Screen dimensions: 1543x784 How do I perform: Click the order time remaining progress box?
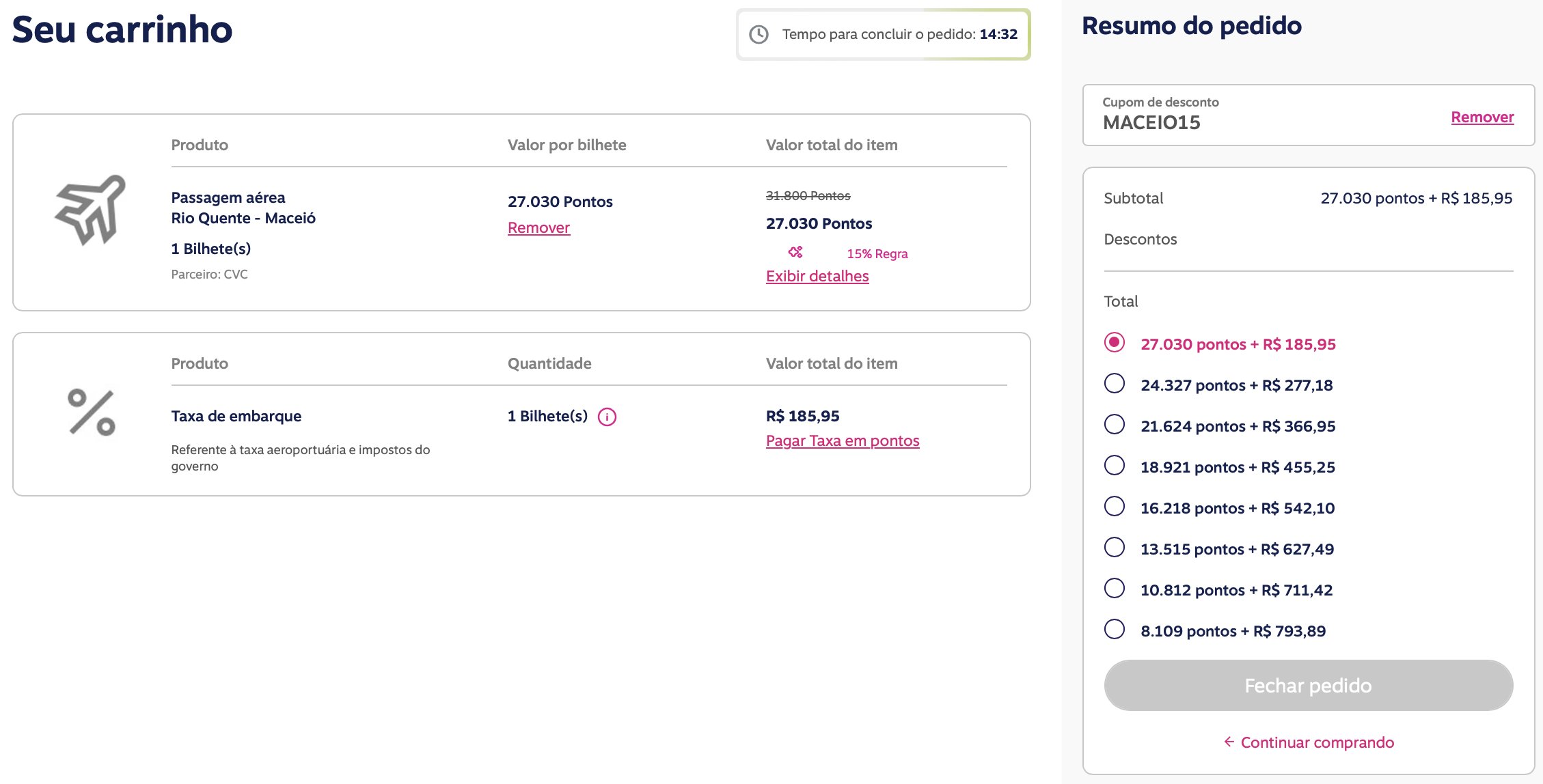click(883, 34)
